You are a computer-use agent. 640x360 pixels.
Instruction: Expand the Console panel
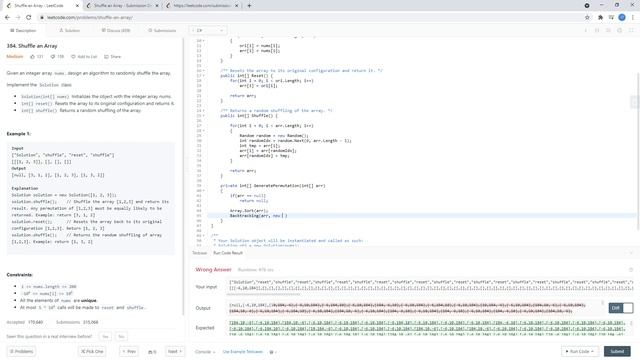click(x=204, y=352)
